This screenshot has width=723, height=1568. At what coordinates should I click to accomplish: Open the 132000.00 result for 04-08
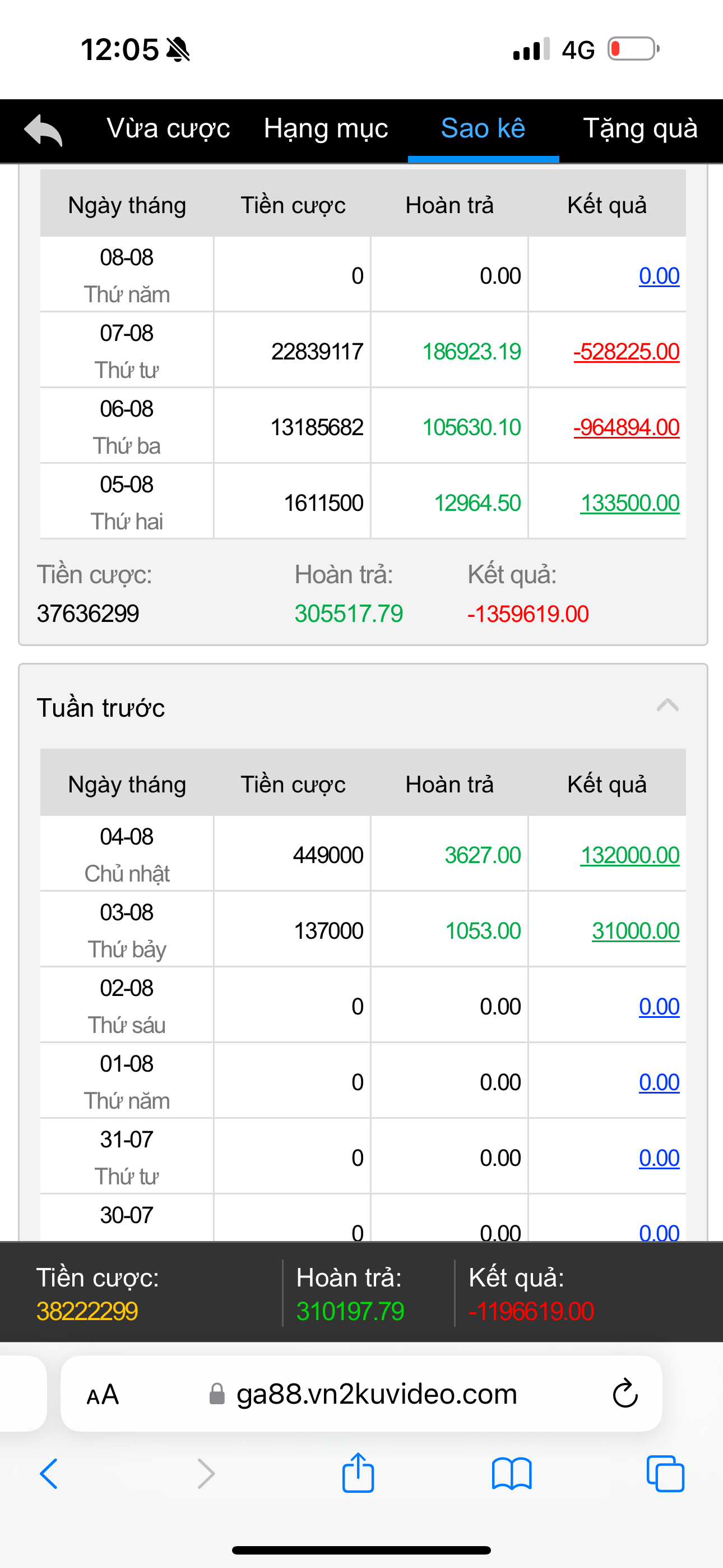629,855
